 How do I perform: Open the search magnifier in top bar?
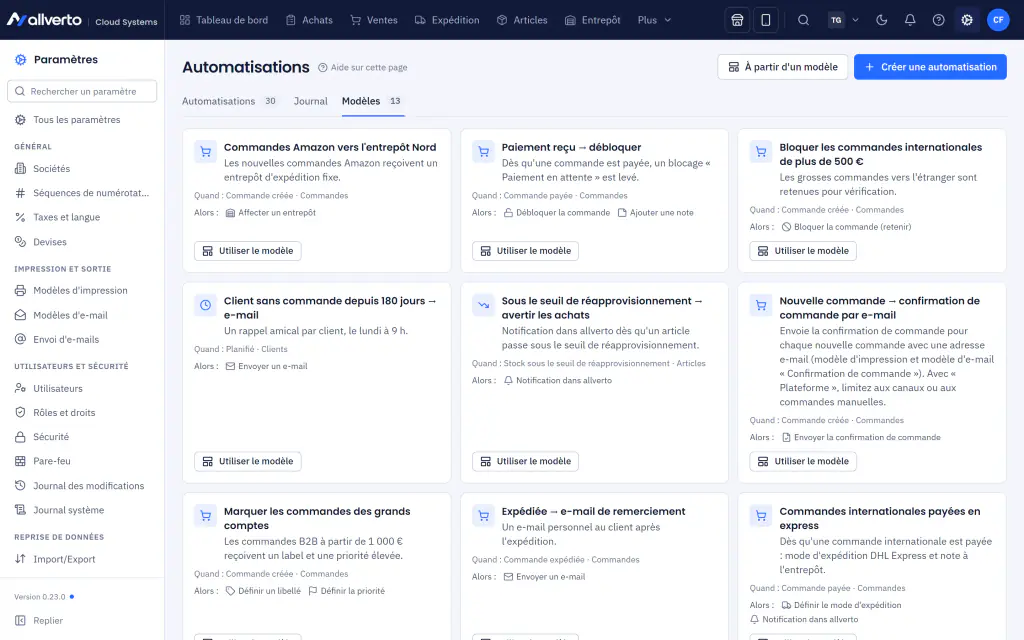[x=803, y=20]
